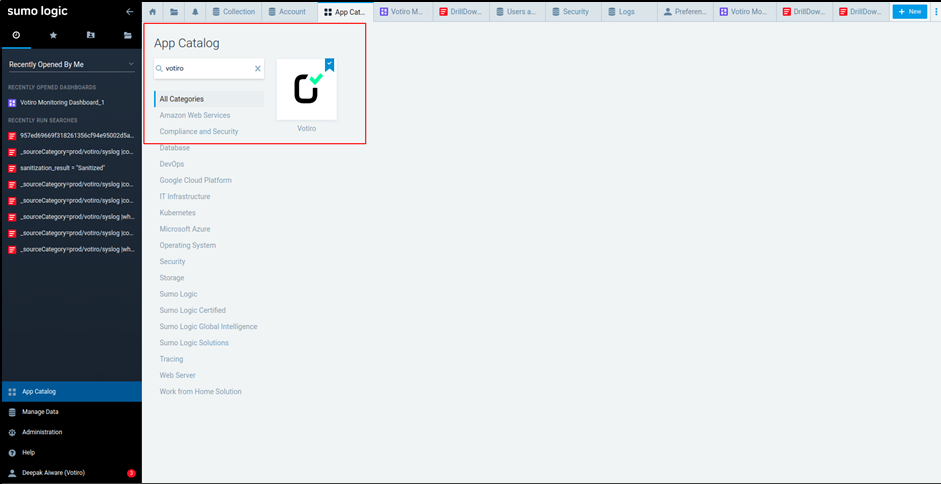Open App Catalog in sidebar menu
The width and height of the screenshot is (941, 484).
[71, 392]
